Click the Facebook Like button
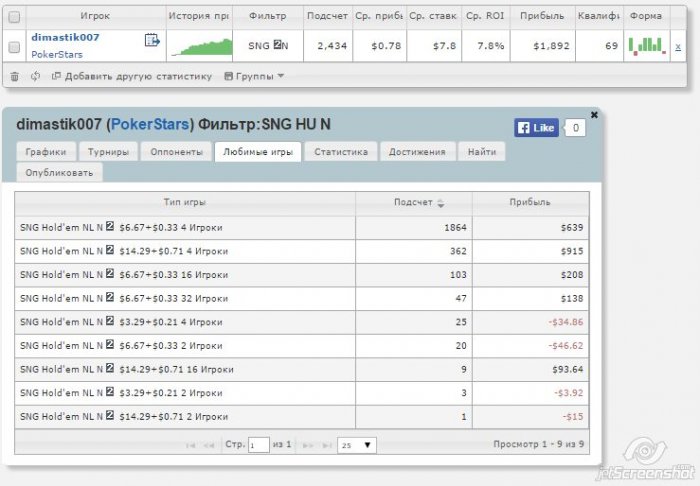 pos(536,128)
